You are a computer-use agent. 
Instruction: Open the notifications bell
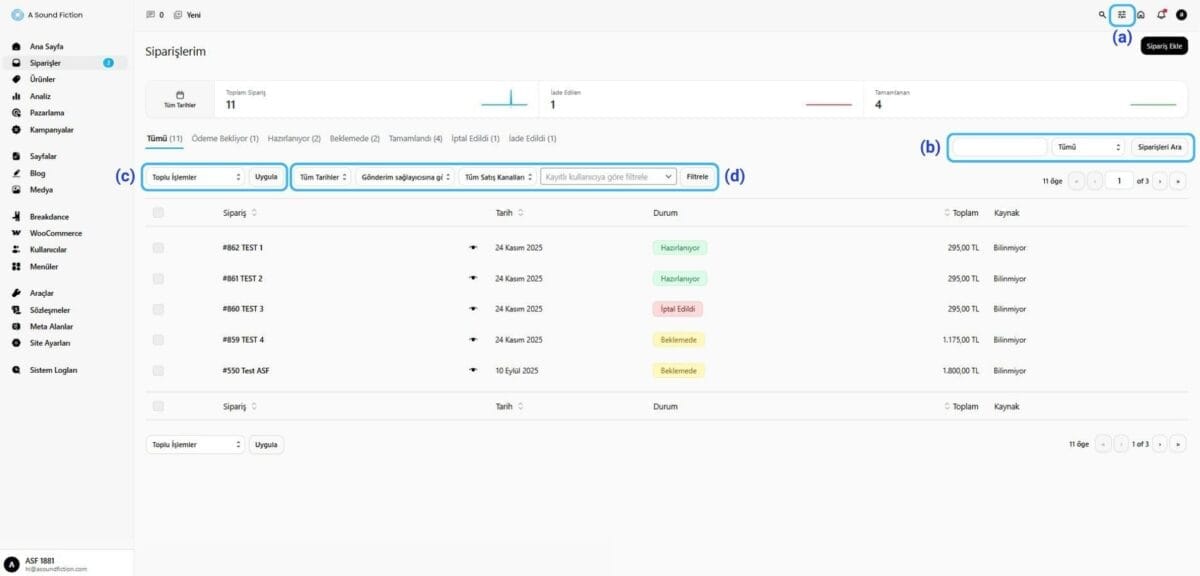click(1161, 15)
